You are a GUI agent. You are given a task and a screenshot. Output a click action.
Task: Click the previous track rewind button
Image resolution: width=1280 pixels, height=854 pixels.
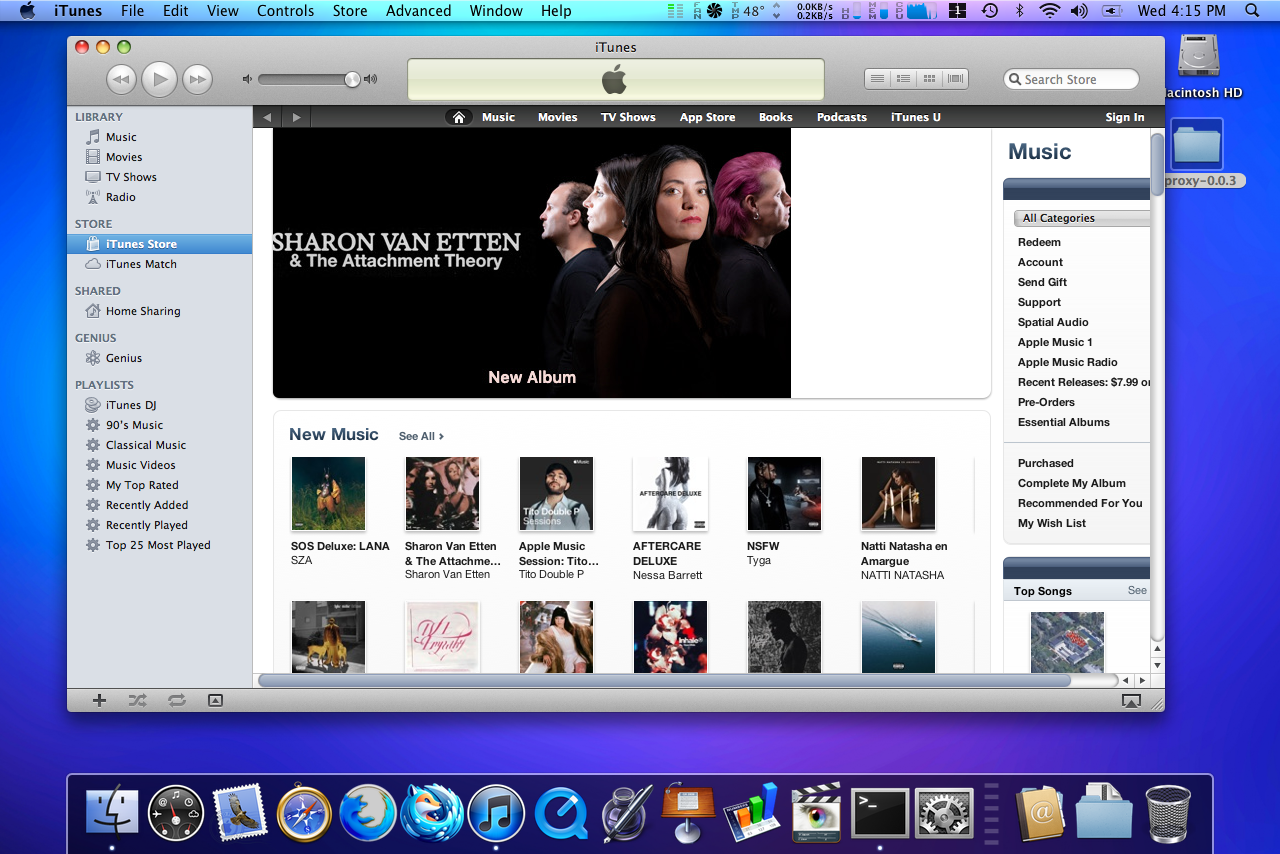(x=121, y=80)
